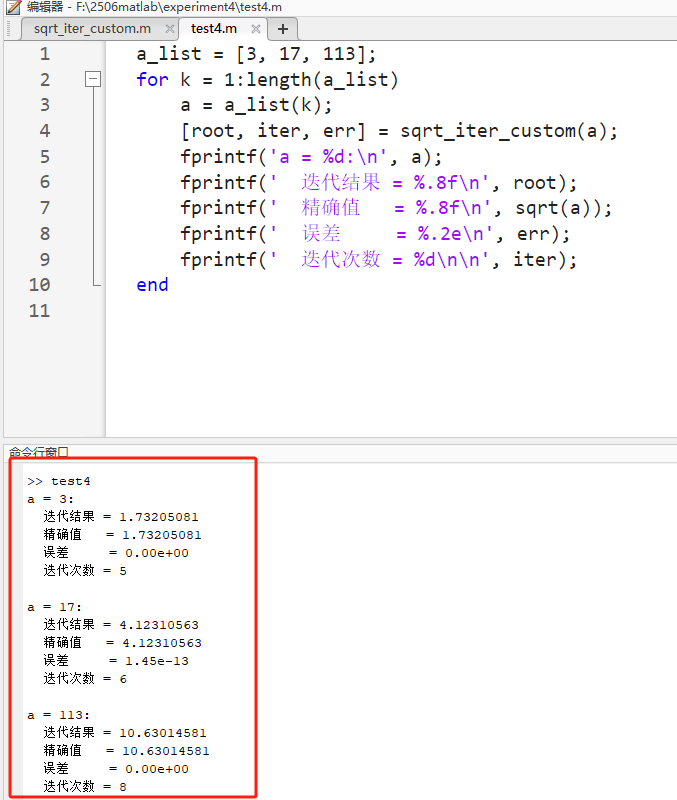Click the editor pencil icon in title bar
This screenshot has width=677, height=800.
click(14, 7)
